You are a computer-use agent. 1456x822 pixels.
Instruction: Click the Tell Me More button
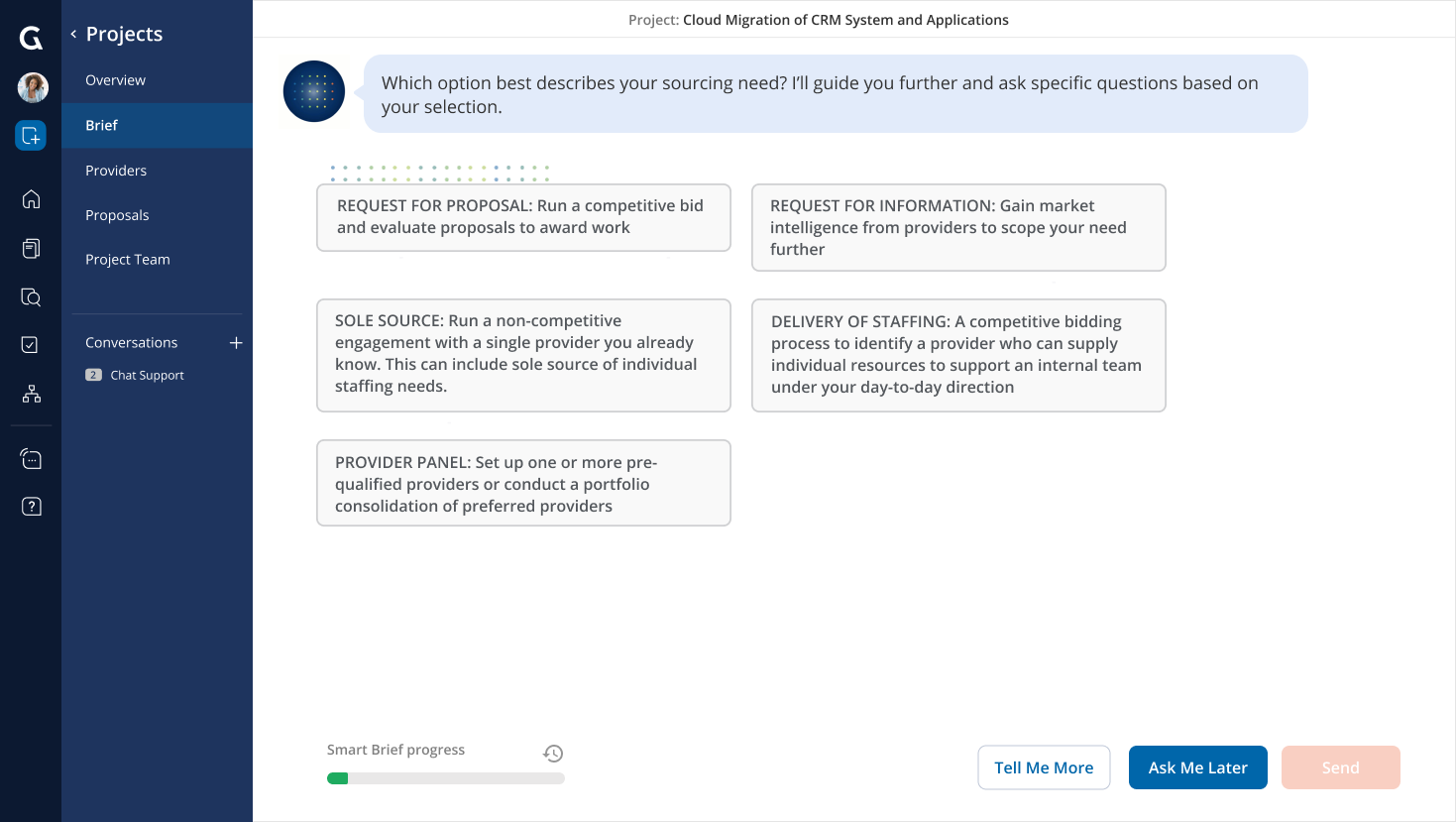click(1044, 766)
